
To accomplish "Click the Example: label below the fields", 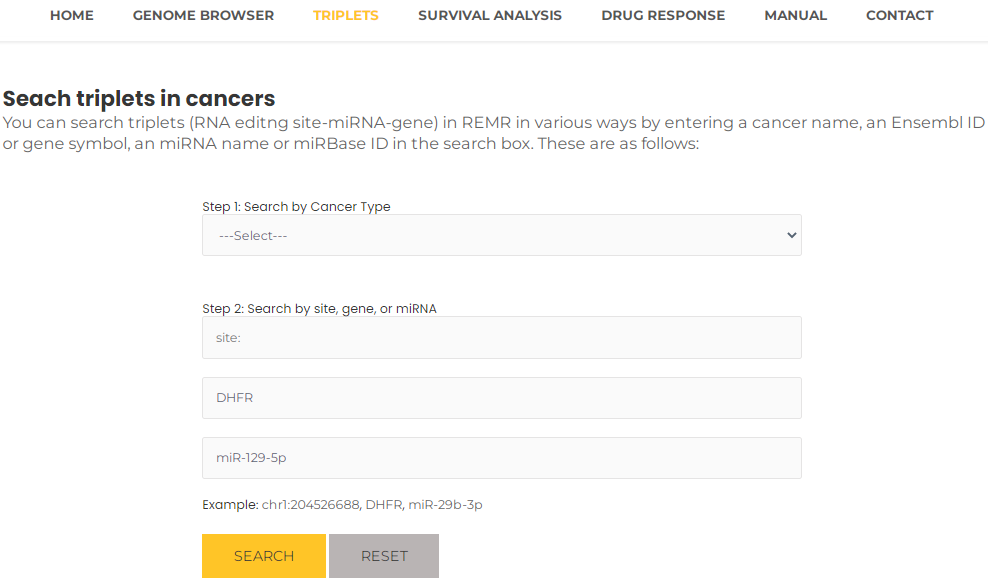I will click(x=230, y=505).
